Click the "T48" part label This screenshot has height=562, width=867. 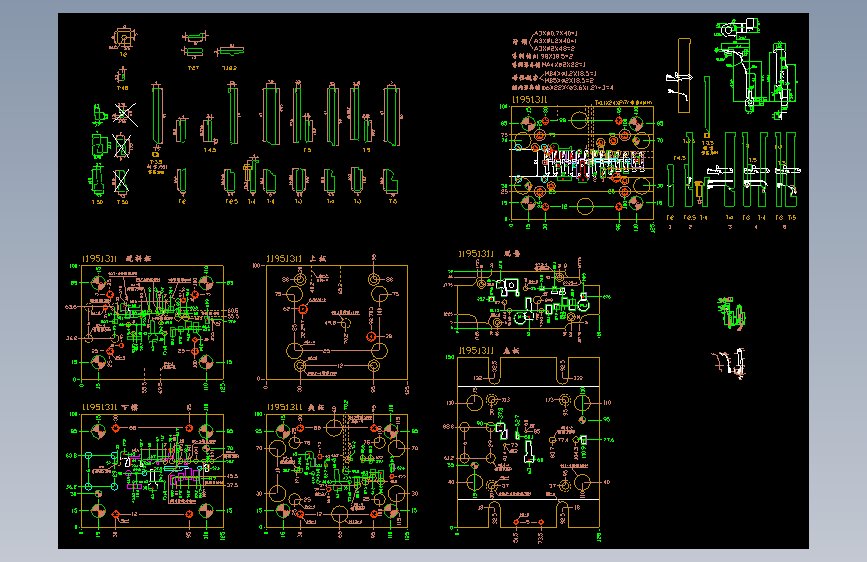[x=122, y=88]
